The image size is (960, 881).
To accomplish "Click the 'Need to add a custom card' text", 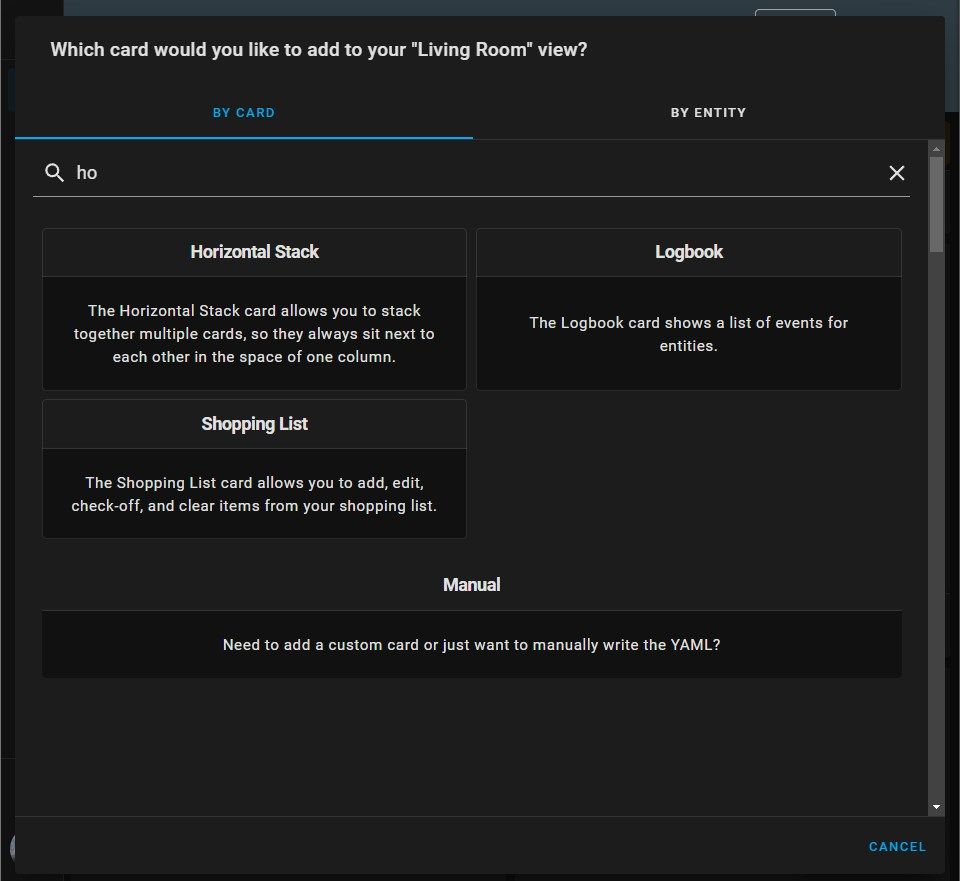I will coord(471,645).
